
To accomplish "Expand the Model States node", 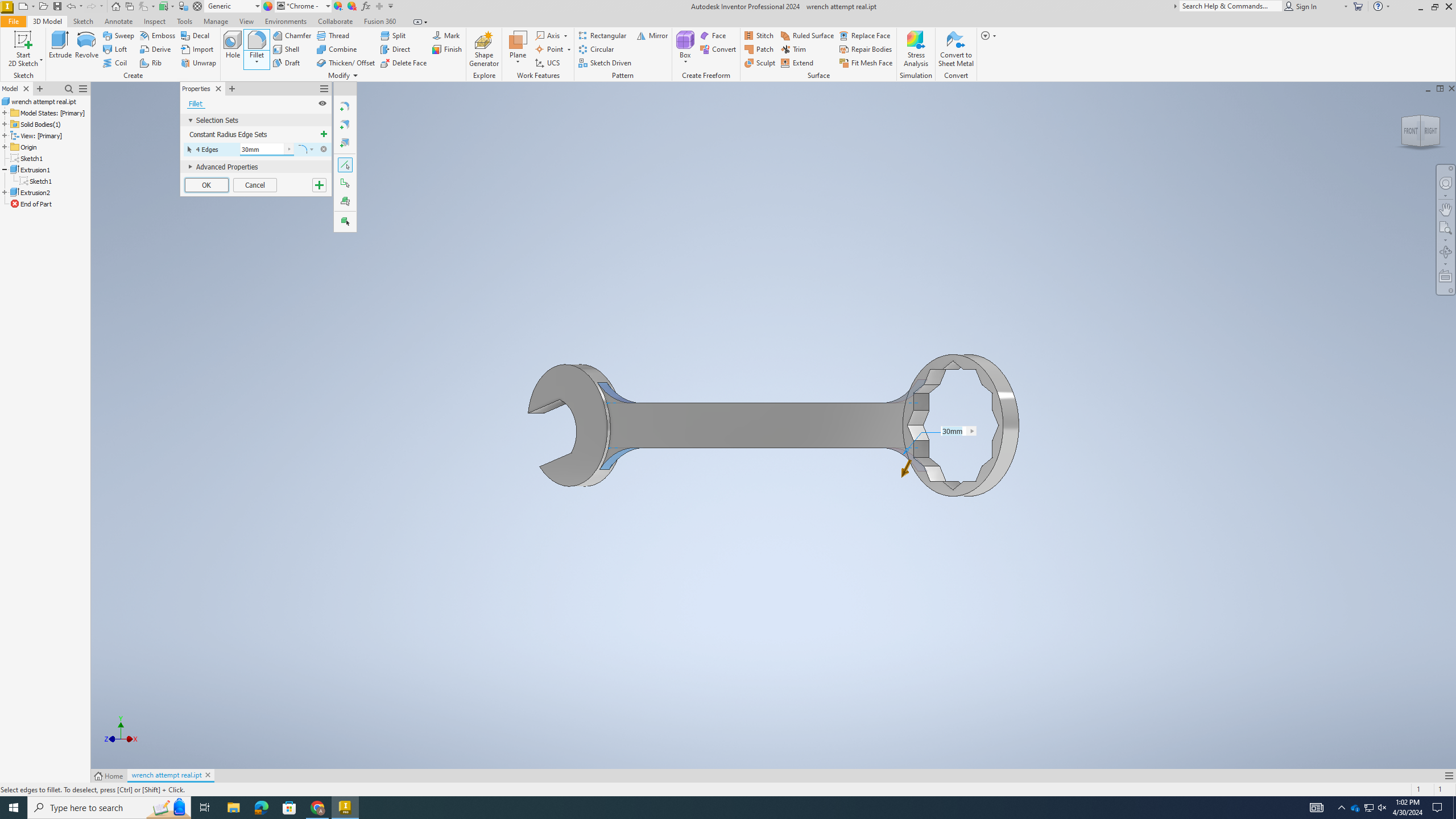I will point(5,113).
